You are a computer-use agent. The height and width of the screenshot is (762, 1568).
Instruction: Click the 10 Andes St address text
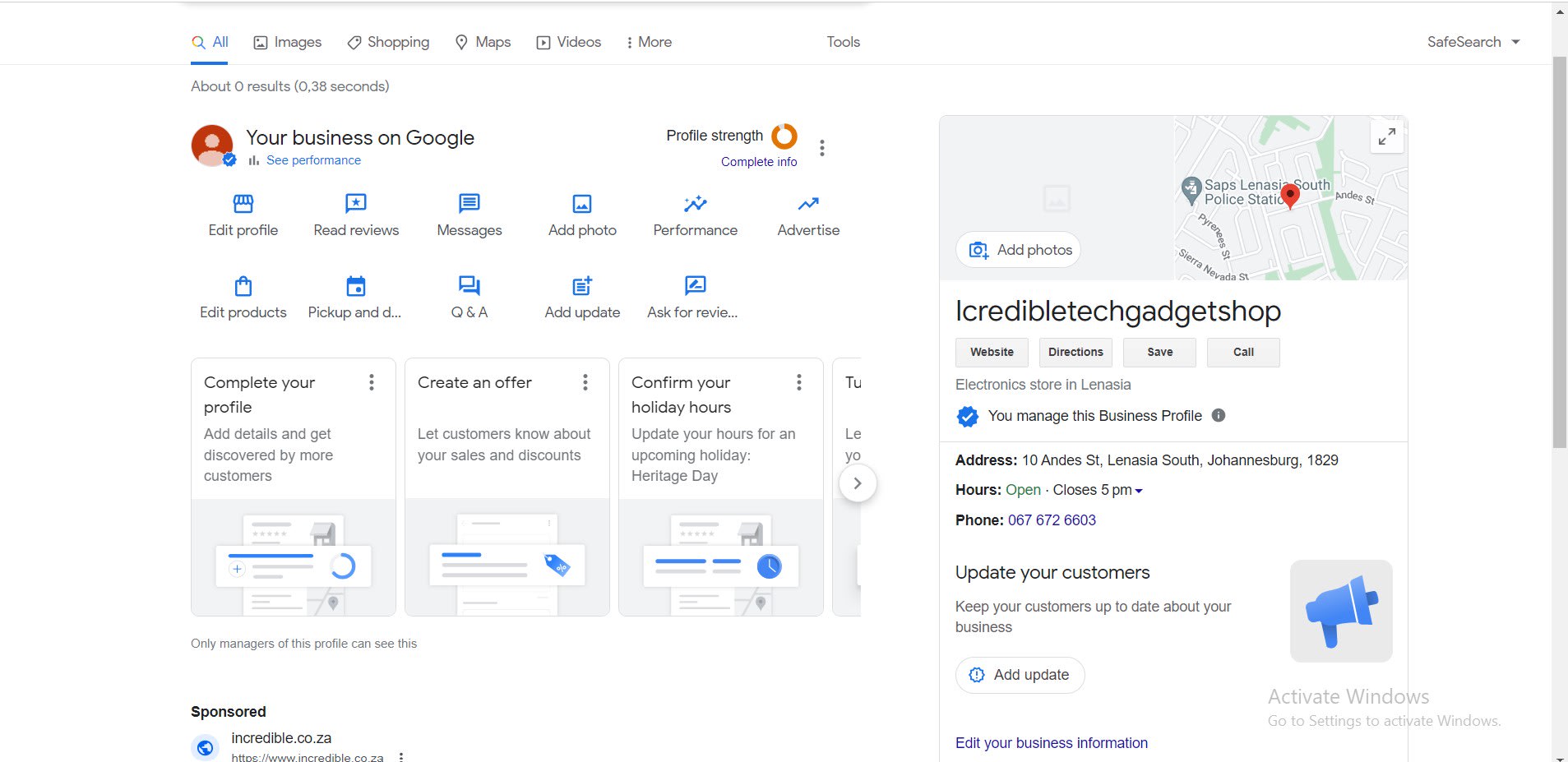pos(1180,460)
